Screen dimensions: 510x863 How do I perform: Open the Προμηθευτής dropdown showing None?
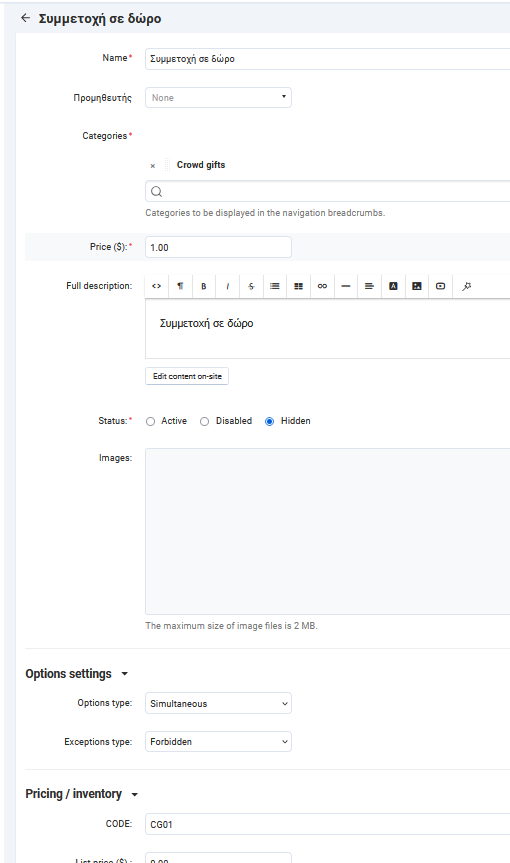click(x=218, y=97)
